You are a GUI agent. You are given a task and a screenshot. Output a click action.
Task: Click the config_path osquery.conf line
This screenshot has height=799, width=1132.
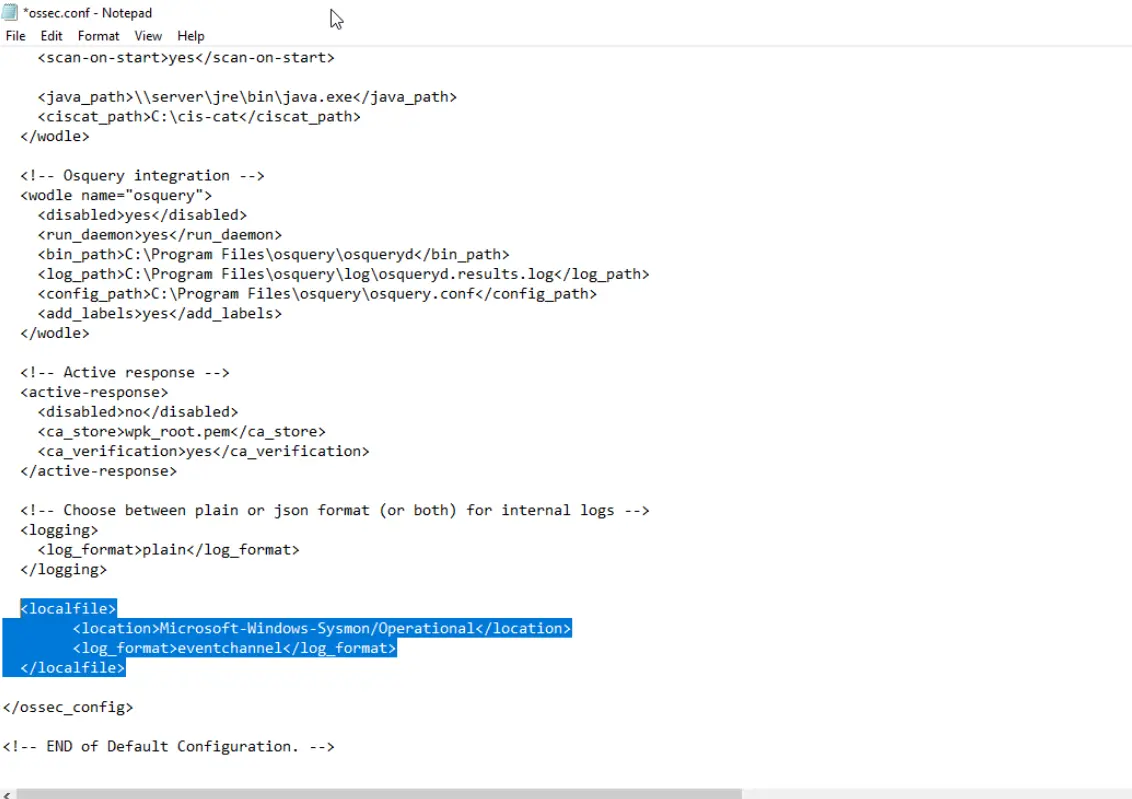coord(317,294)
